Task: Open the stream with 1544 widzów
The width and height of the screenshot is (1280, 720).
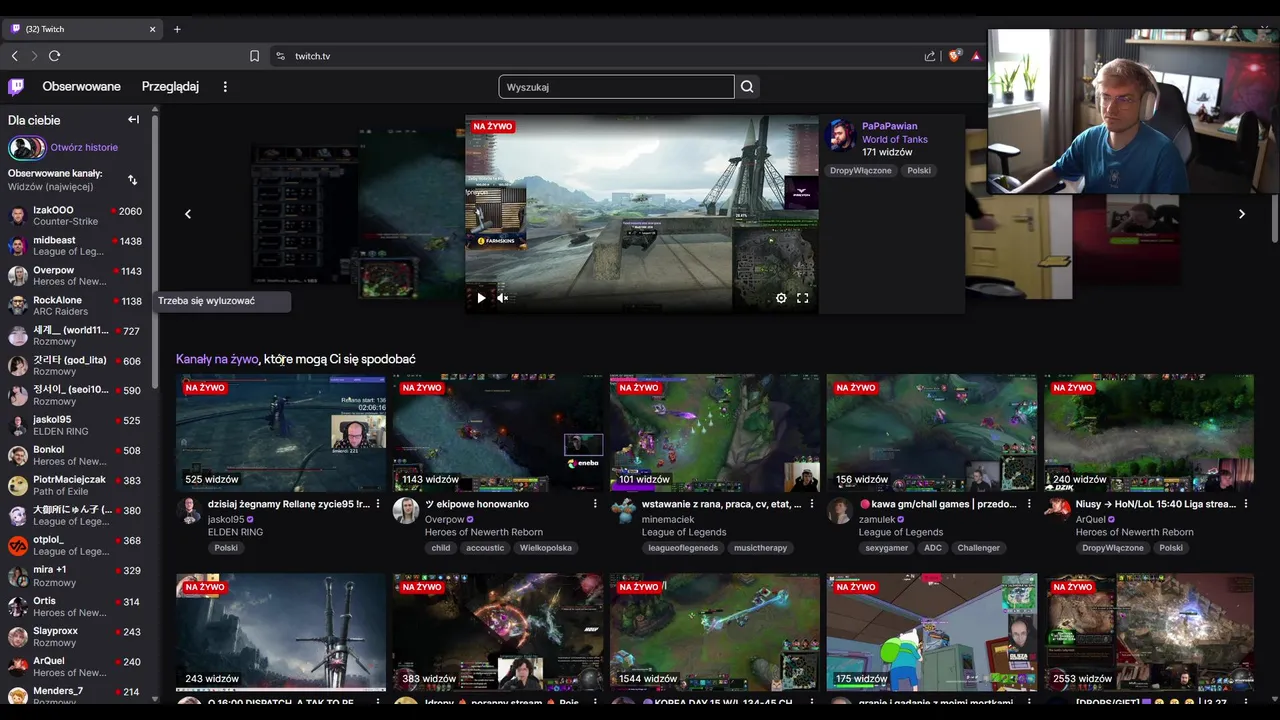Action: point(715,632)
